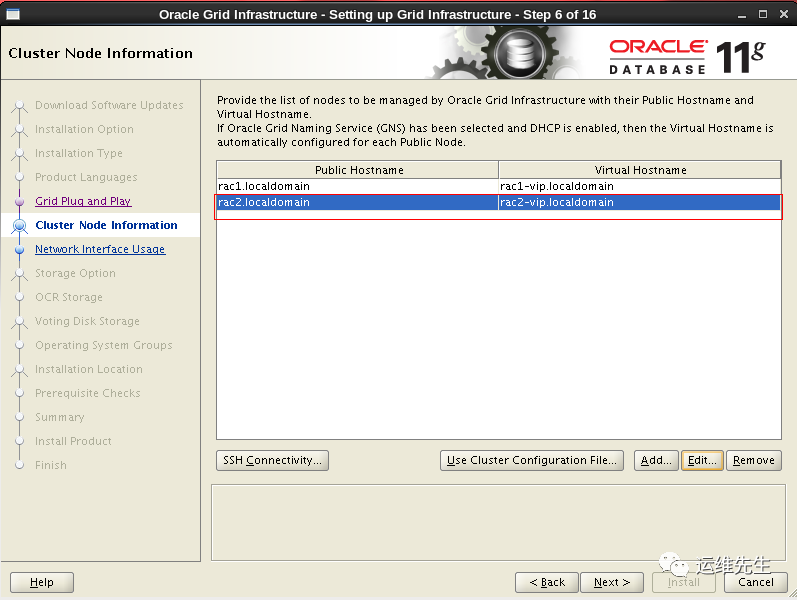Minimize the installer window
This screenshot has width=797, height=600.
coord(742,15)
